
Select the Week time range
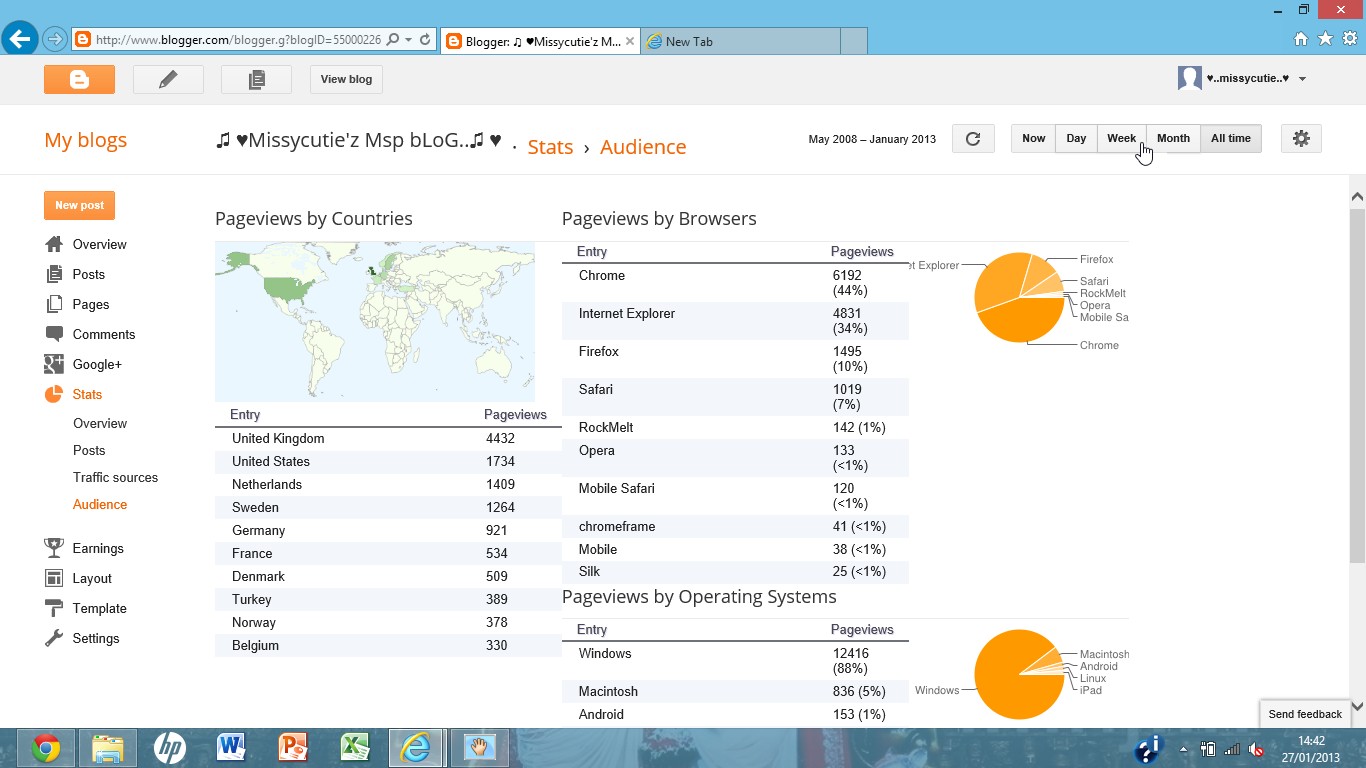[1121, 139]
